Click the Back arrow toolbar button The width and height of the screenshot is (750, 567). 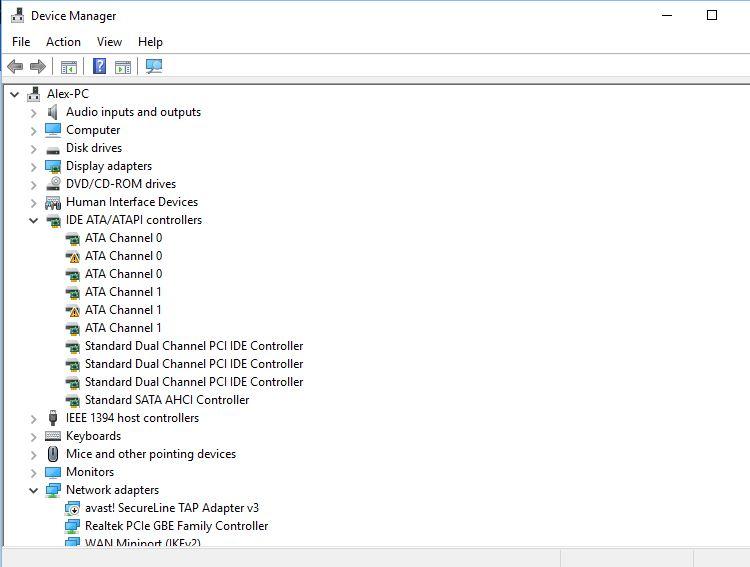click(15, 66)
